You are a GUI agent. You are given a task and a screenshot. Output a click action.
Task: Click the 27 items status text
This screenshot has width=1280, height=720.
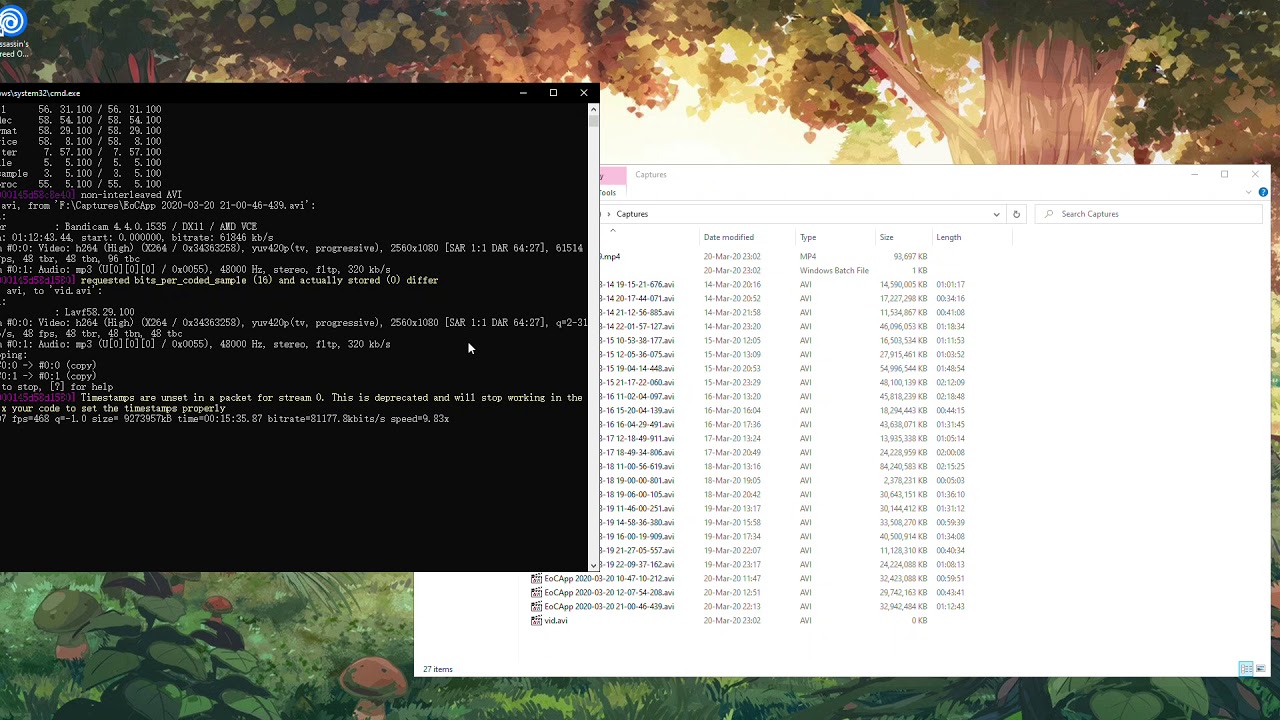click(x=438, y=669)
